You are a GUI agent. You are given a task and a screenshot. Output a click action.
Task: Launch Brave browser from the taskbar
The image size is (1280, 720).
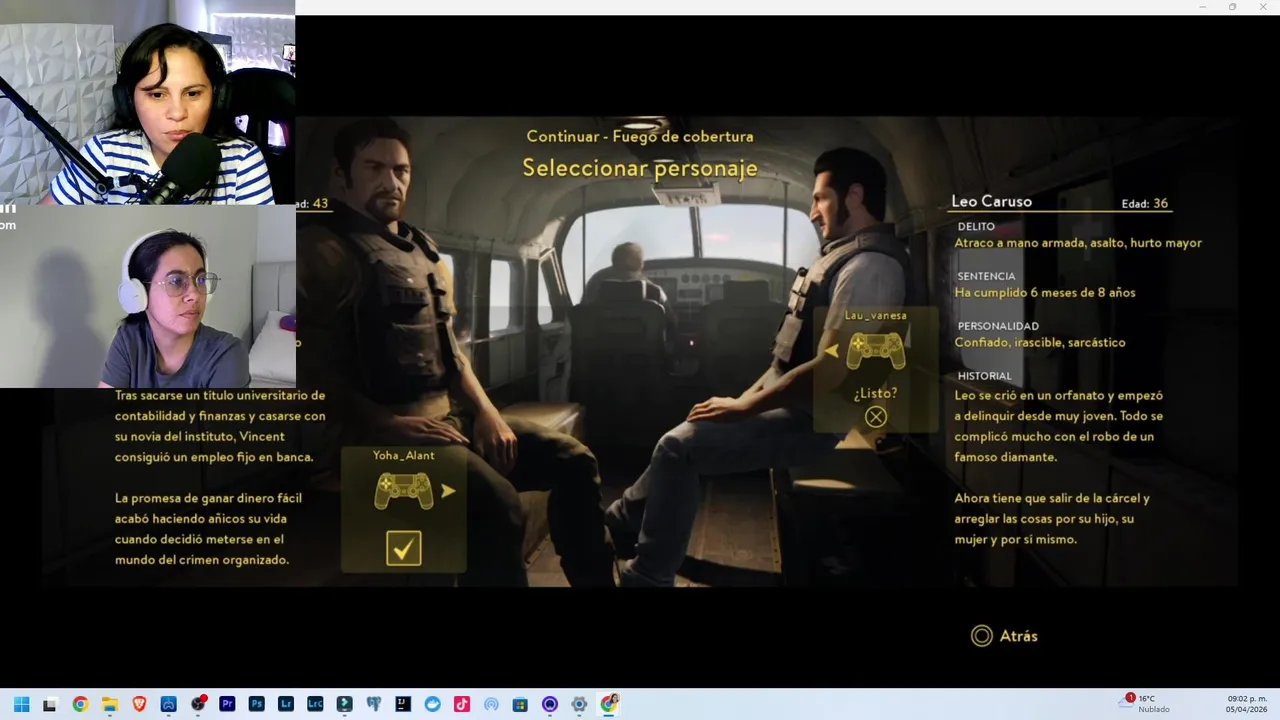pyautogui.click(x=139, y=704)
